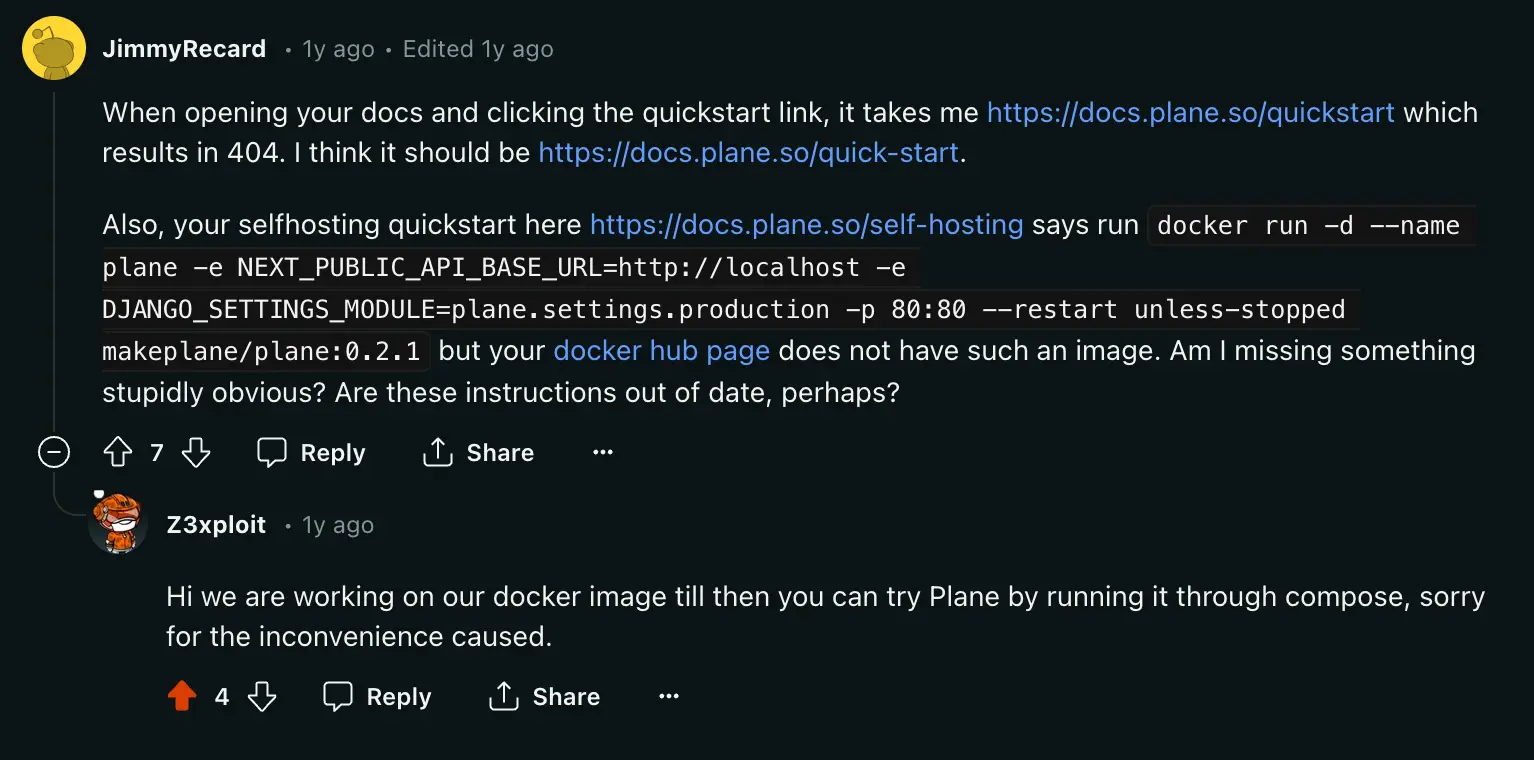Open the broken quickstart link
This screenshot has height=760, width=1534.
(x=1190, y=113)
